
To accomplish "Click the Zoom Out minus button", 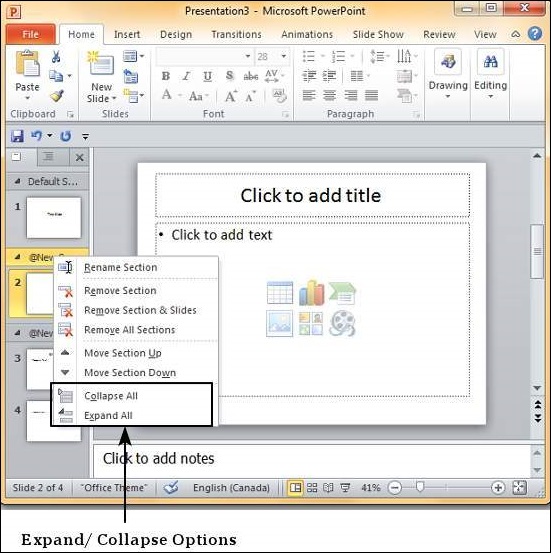I will point(395,488).
